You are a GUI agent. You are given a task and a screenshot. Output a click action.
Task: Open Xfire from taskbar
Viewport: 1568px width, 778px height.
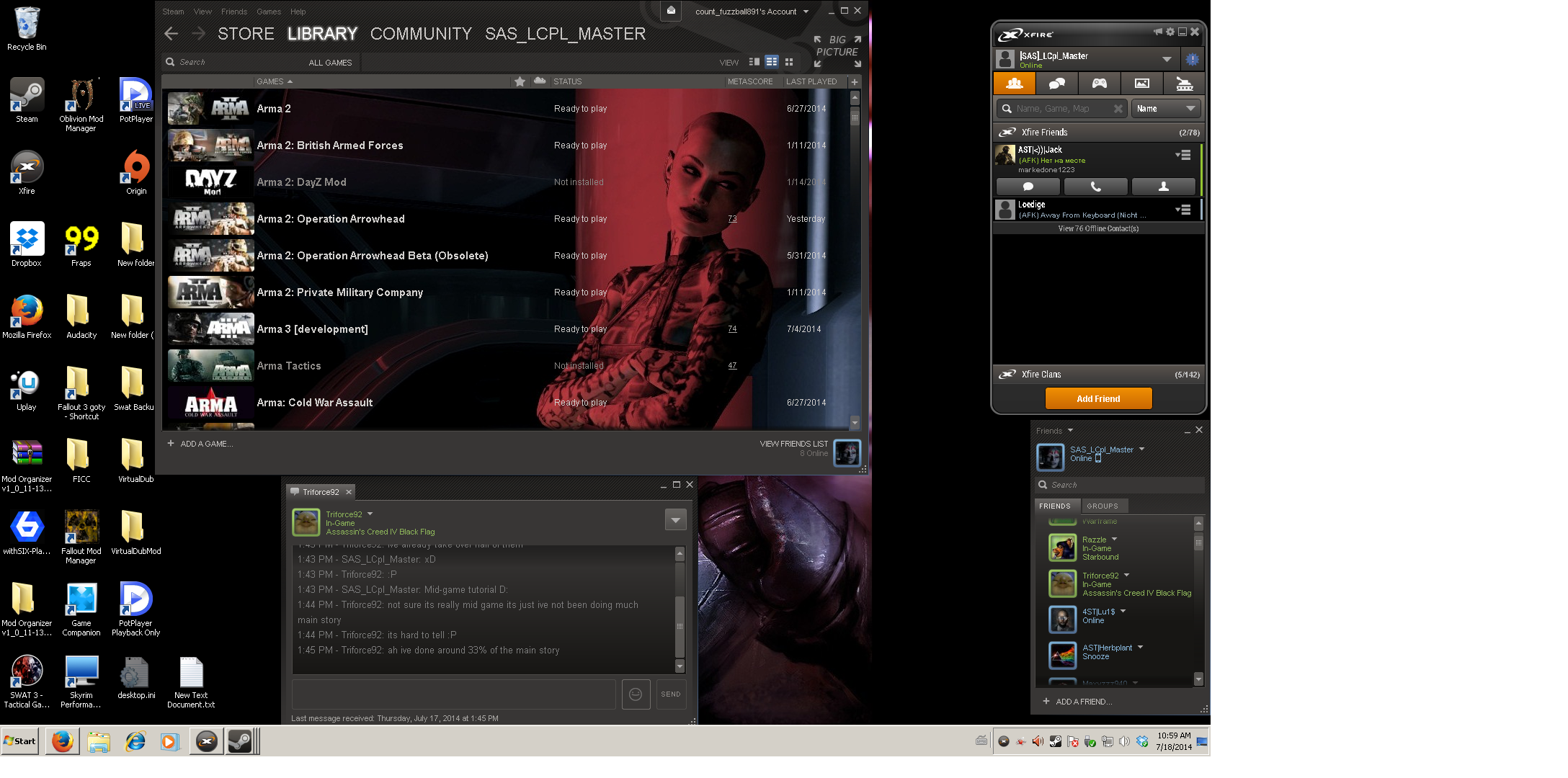click(x=207, y=741)
